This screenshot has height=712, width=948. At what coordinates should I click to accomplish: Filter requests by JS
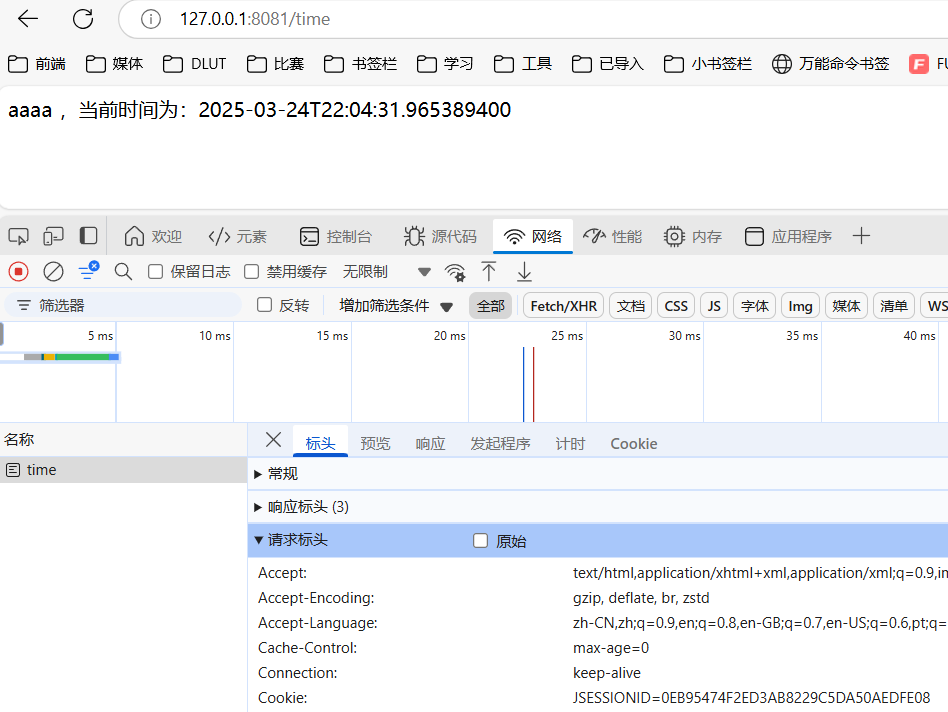point(714,306)
